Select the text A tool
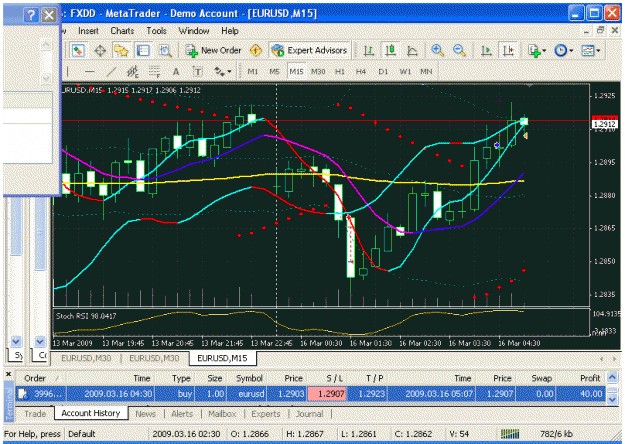The height and width of the screenshot is (444, 625). point(176,72)
